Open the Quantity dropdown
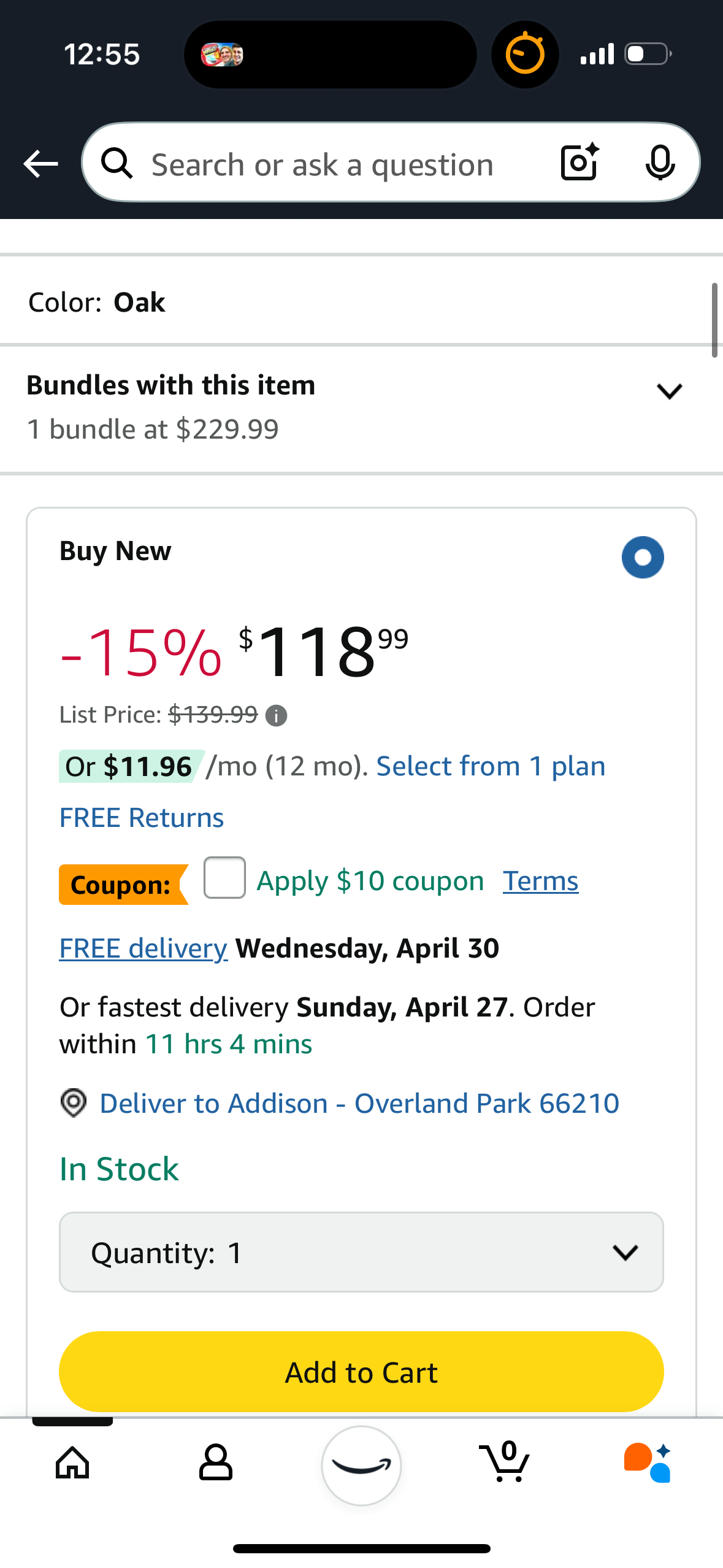 pyautogui.click(x=361, y=1252)
